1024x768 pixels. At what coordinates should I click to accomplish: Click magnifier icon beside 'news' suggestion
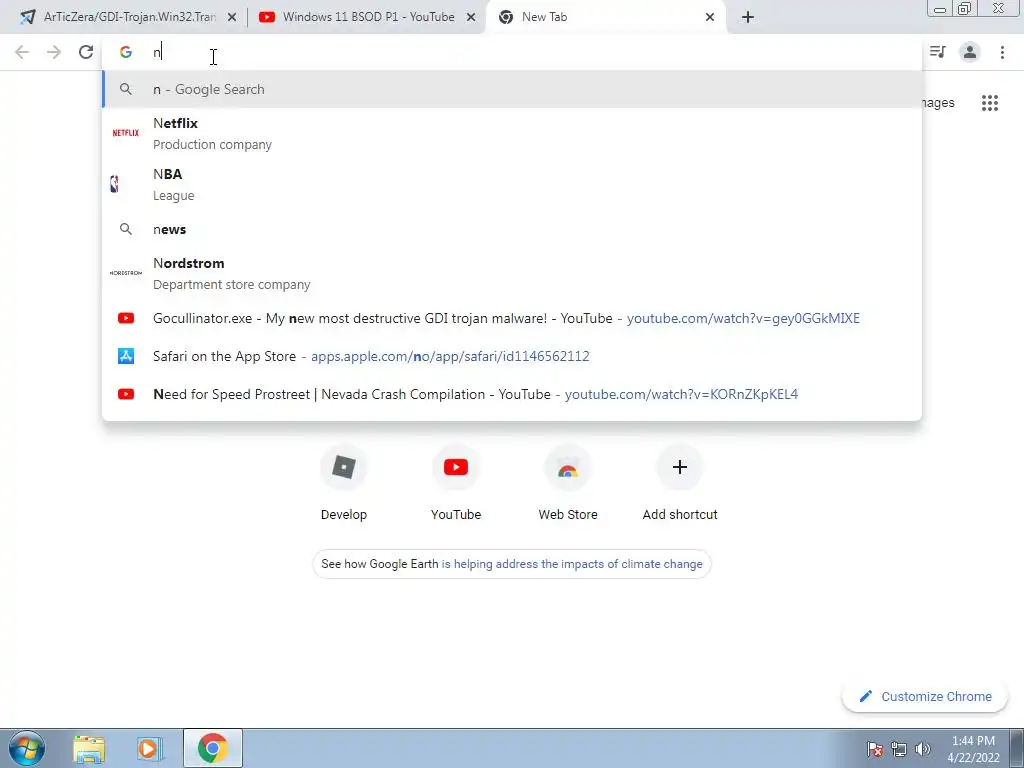[125, 229]
